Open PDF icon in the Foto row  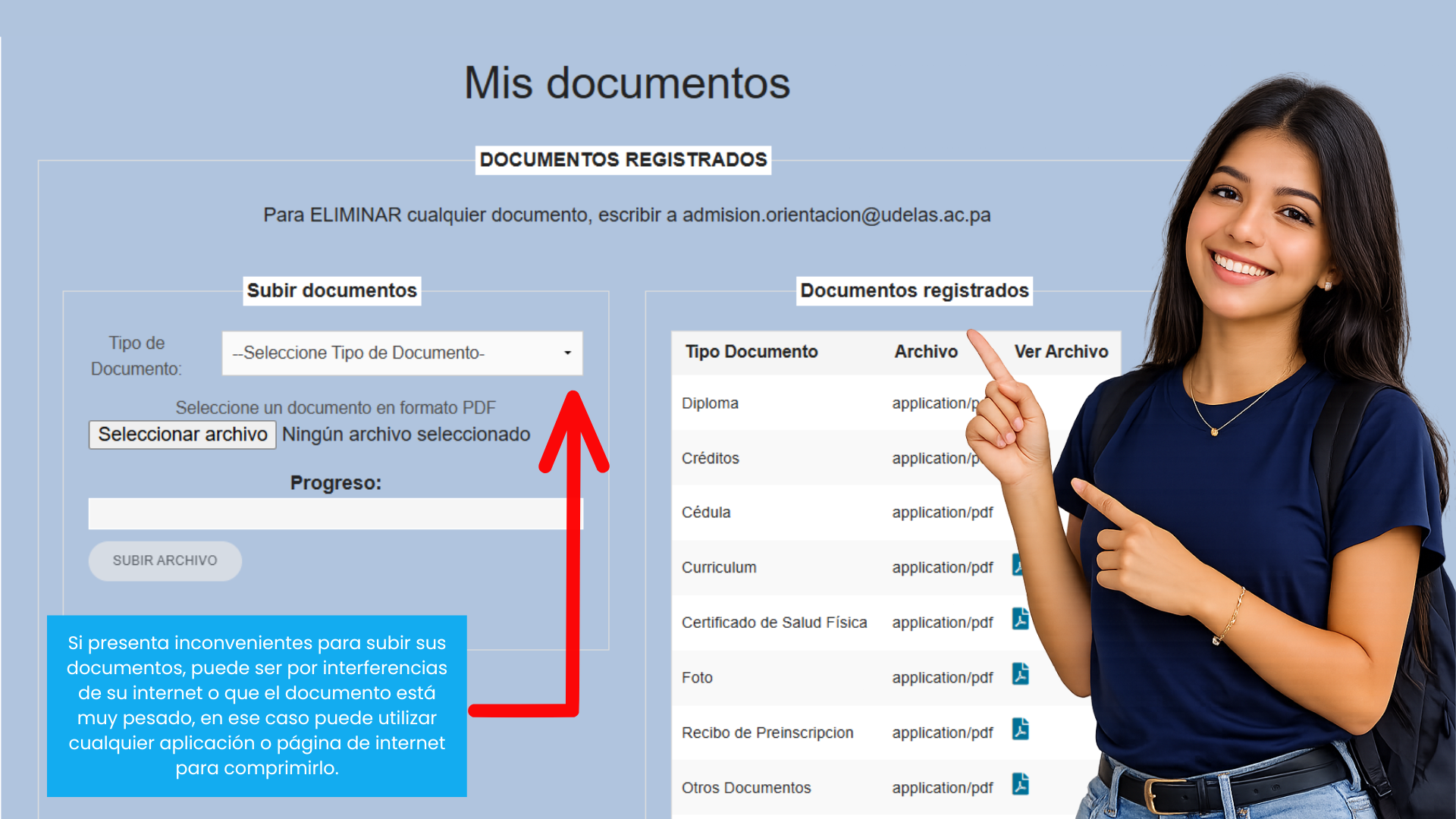[x=1021, y=674]
